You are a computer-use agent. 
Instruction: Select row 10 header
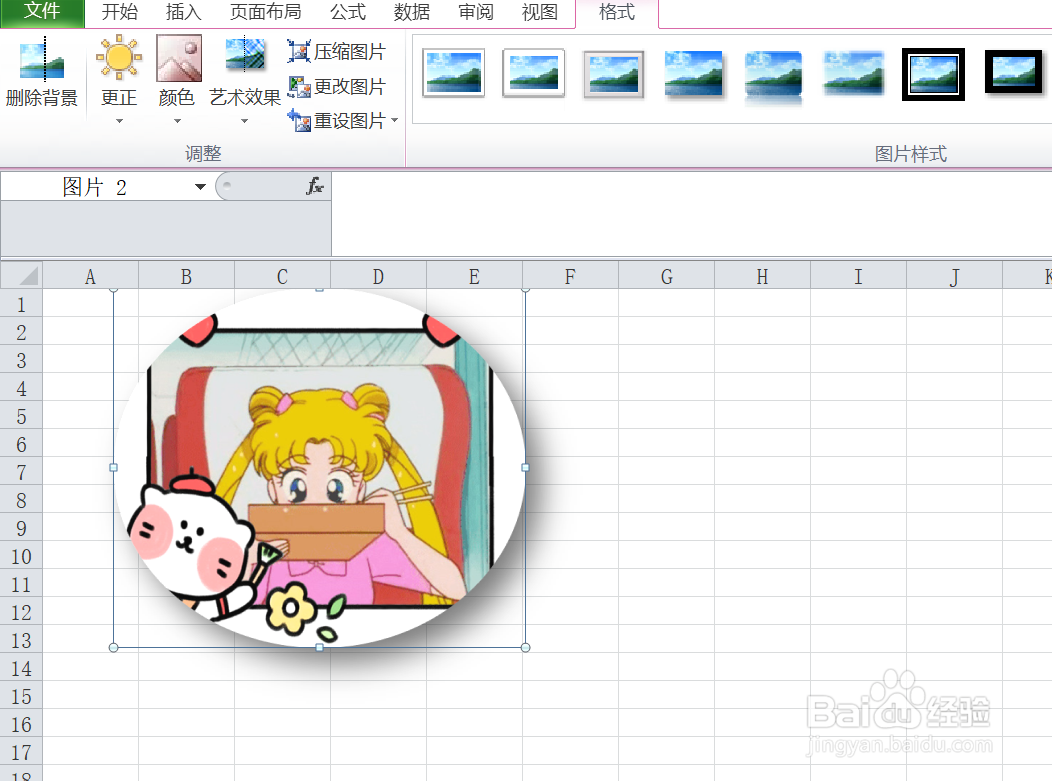(21, 556)
